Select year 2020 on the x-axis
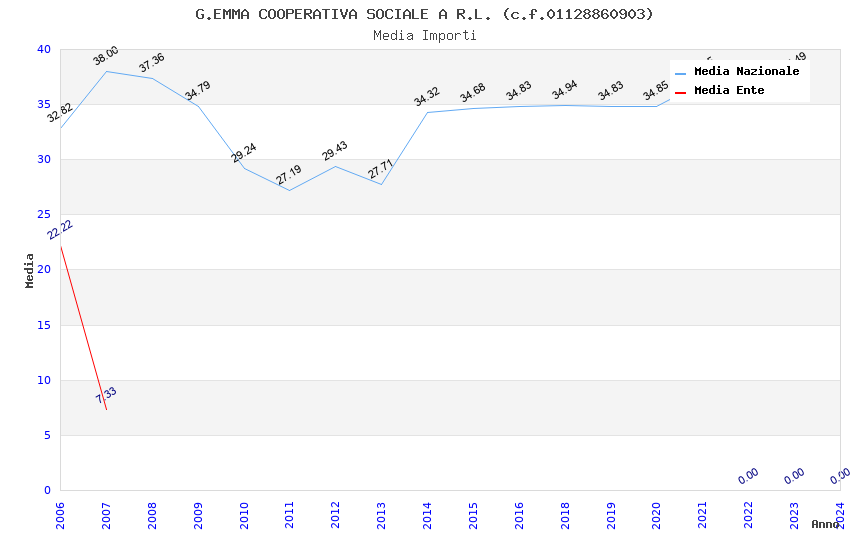Viewport: 850px width, 550px height. [656, 515]
